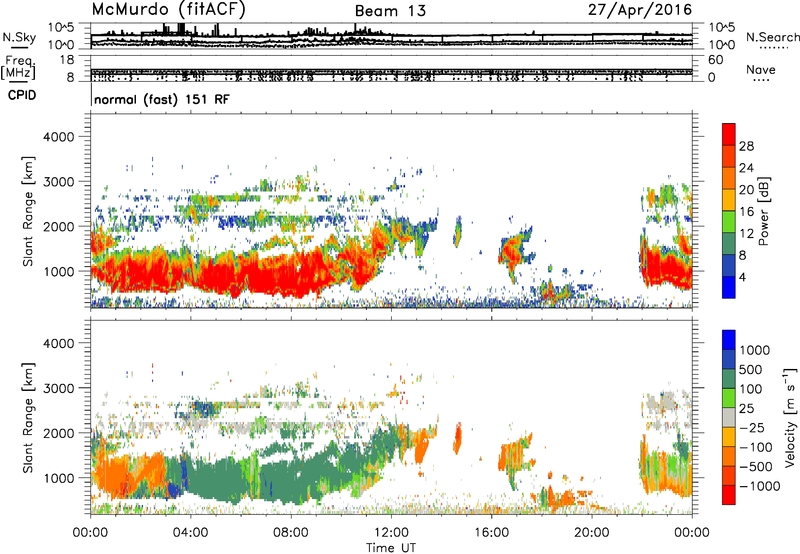Click the 'Beam 13' header label
This screenshot has height=554, width=800.
pos(390,11)
